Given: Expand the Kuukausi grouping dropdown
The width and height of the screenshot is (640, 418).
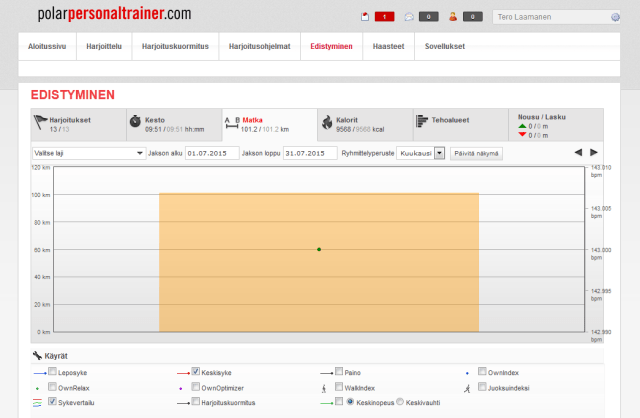Looking at the screenshot, I should click(x=420, y=153).
